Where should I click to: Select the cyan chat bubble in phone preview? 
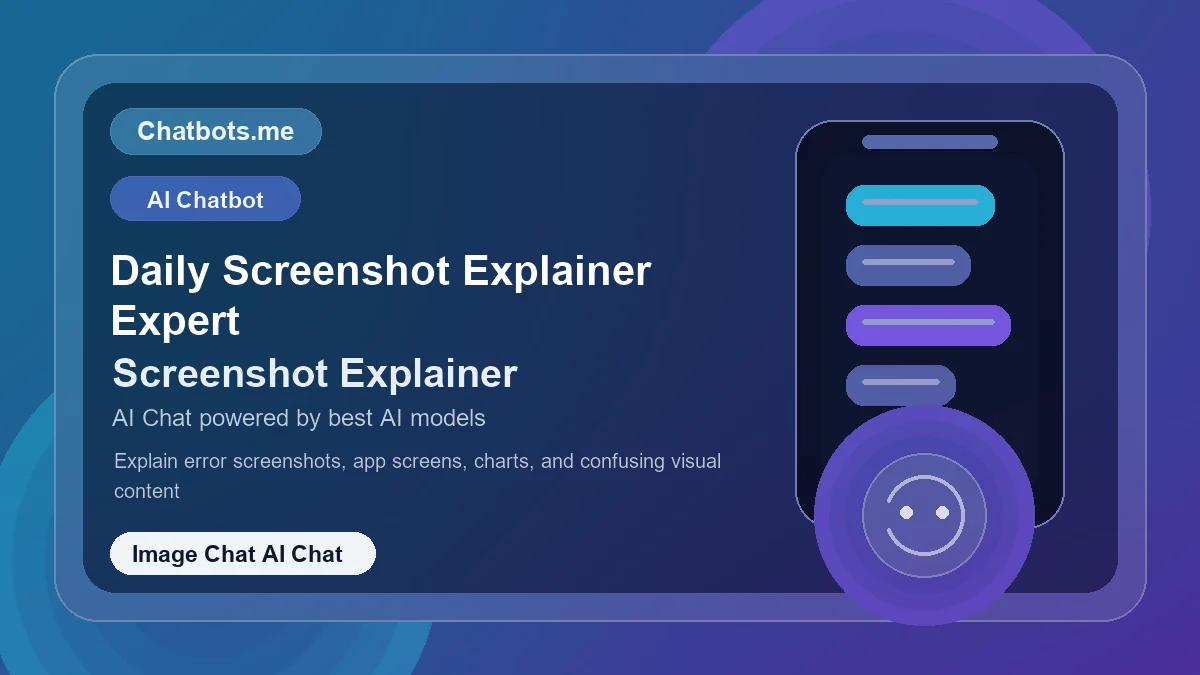coord(920,205)
